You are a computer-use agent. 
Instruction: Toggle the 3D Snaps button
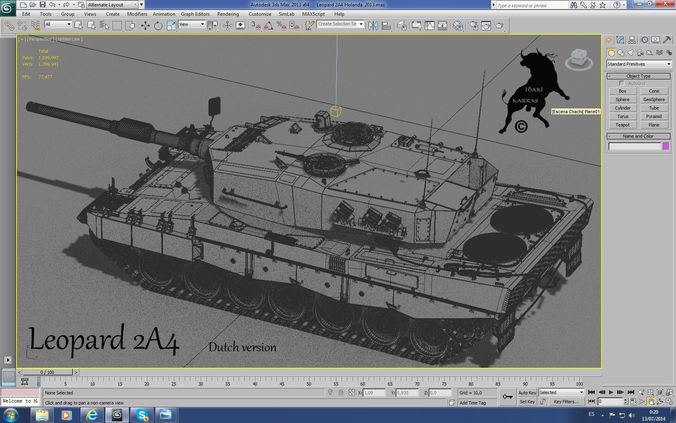pos(256,26)
